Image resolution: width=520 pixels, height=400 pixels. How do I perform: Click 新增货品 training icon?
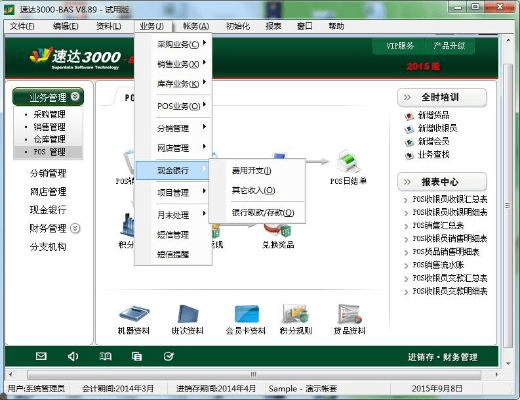409,116
